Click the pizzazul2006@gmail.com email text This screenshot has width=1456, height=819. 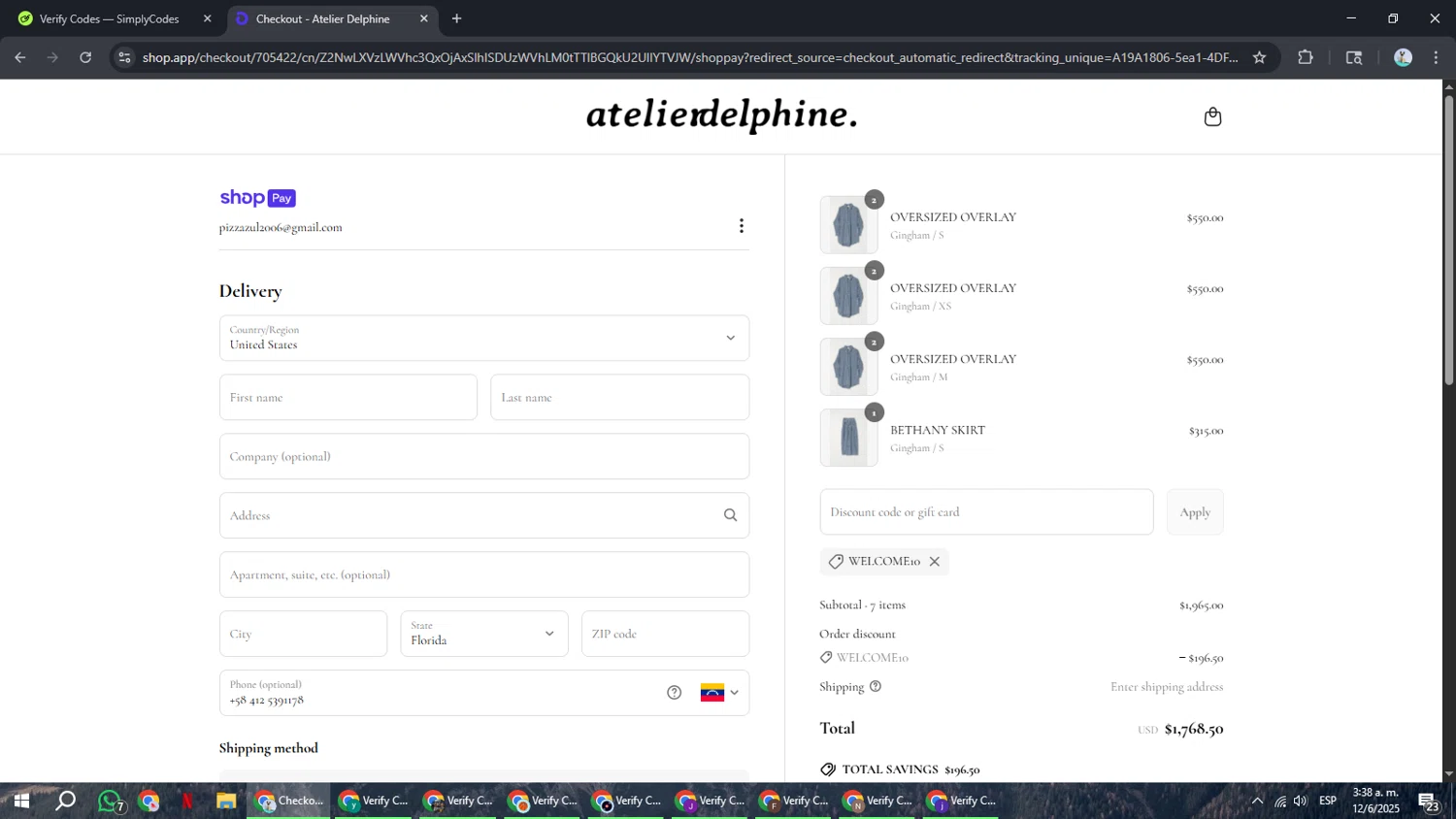(281, 227)
